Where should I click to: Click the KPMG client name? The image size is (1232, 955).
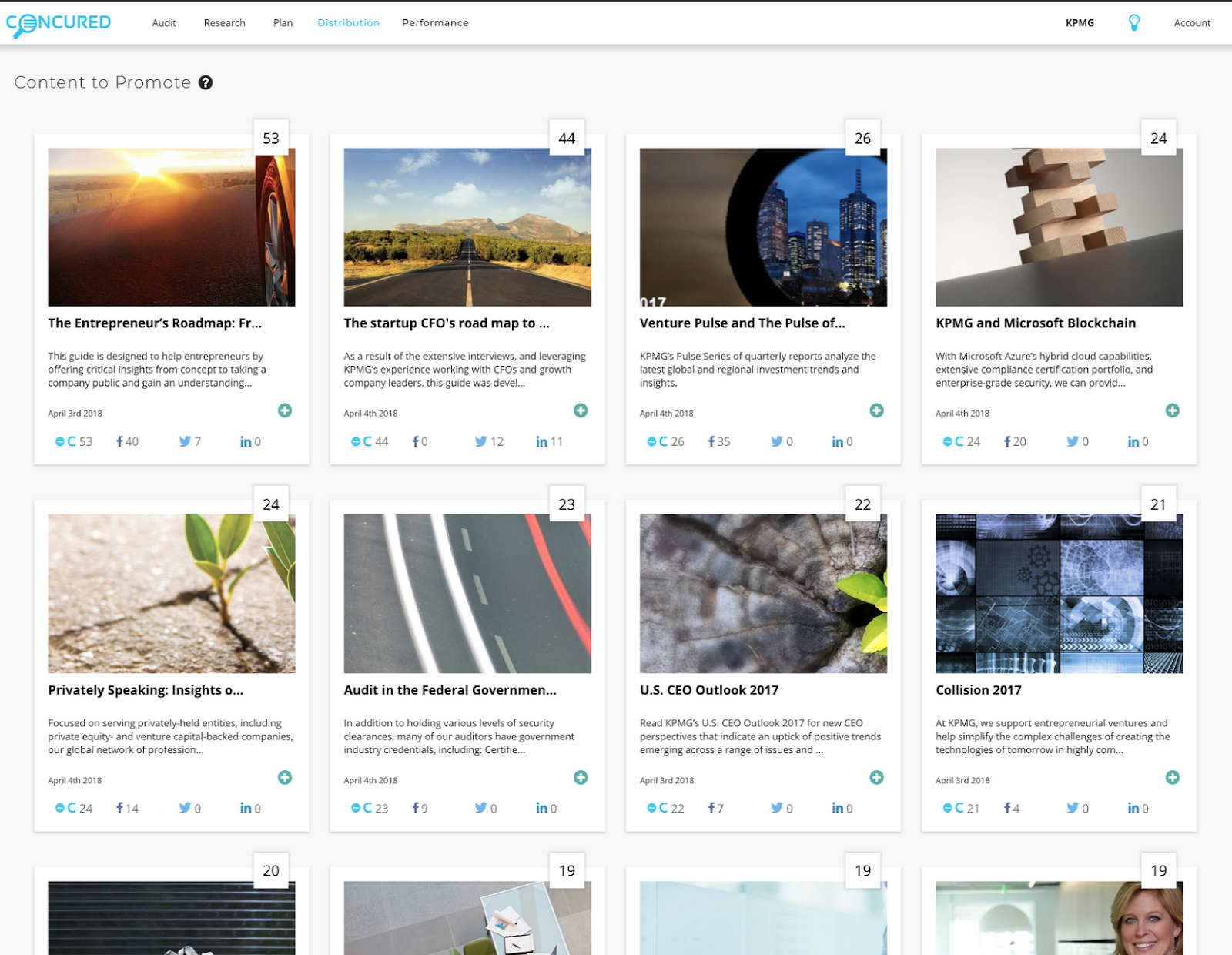pyautogui.click(x=1080, y=23)
